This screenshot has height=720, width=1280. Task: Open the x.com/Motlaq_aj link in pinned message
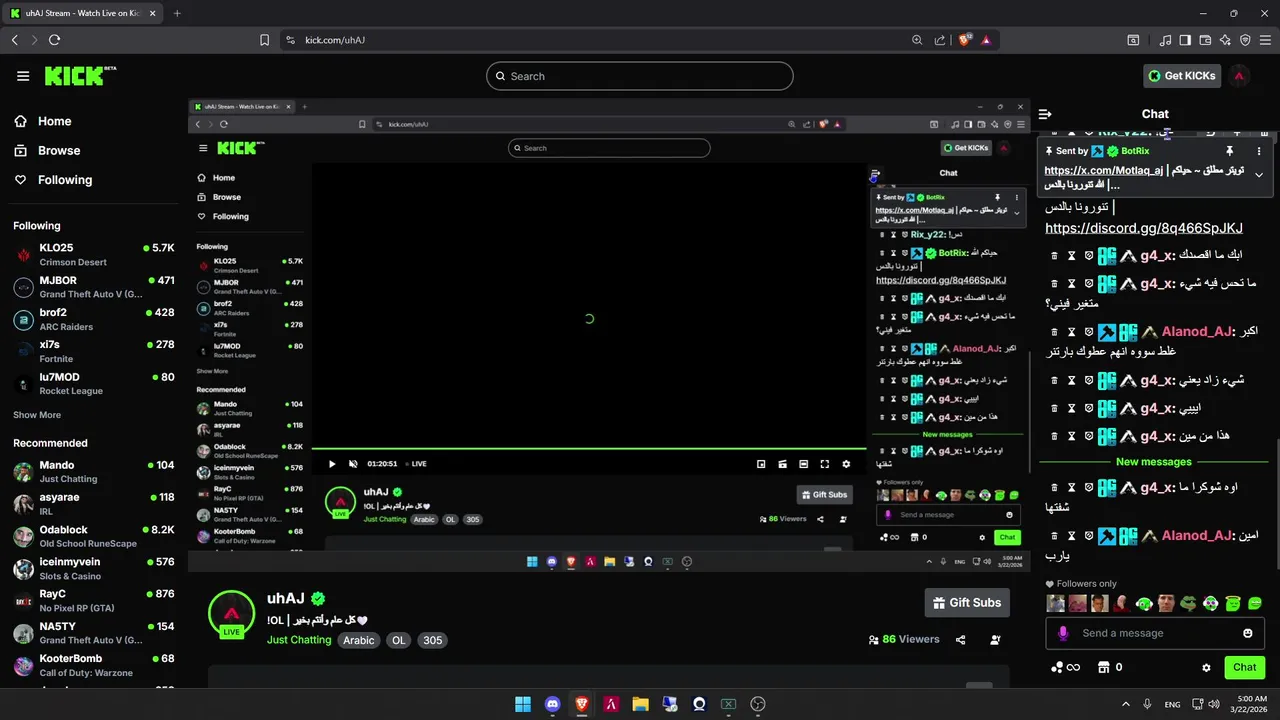(1103, 170)
